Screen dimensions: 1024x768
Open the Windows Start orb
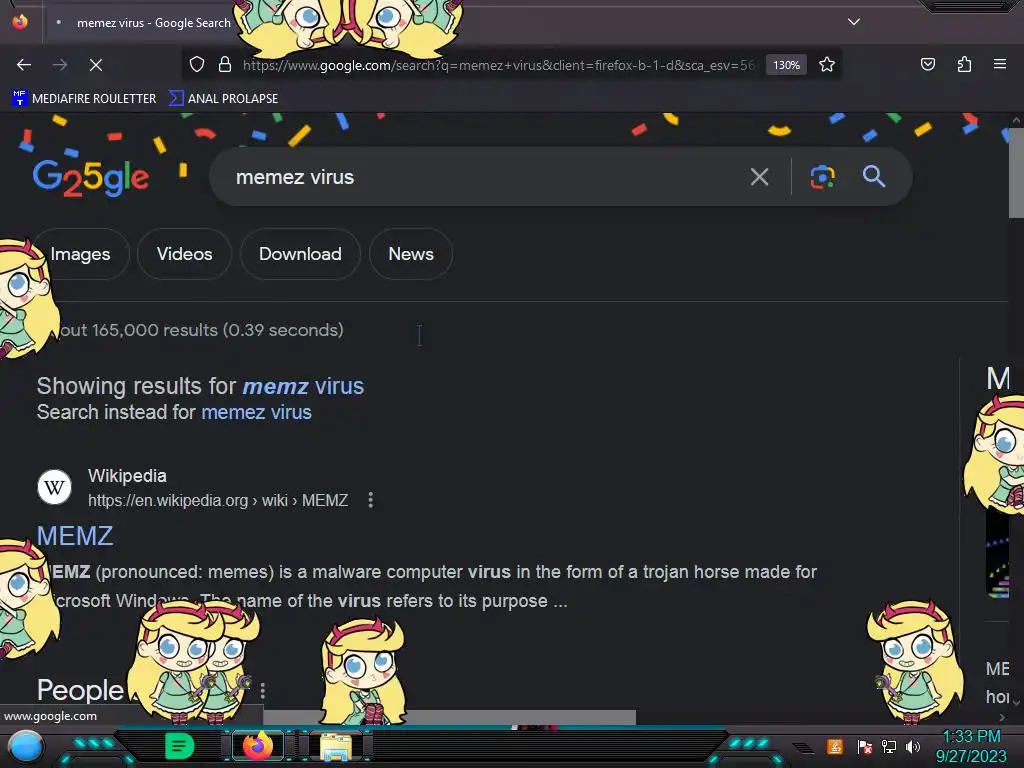(26, 747)
